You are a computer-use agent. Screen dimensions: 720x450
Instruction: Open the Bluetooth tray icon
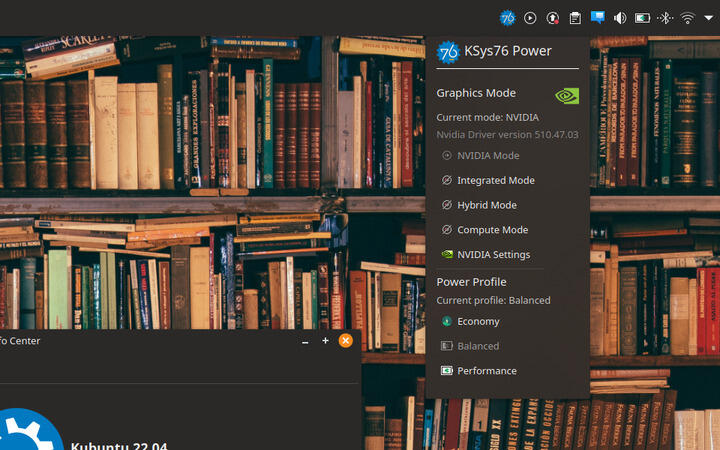click(x=665, y=18)
